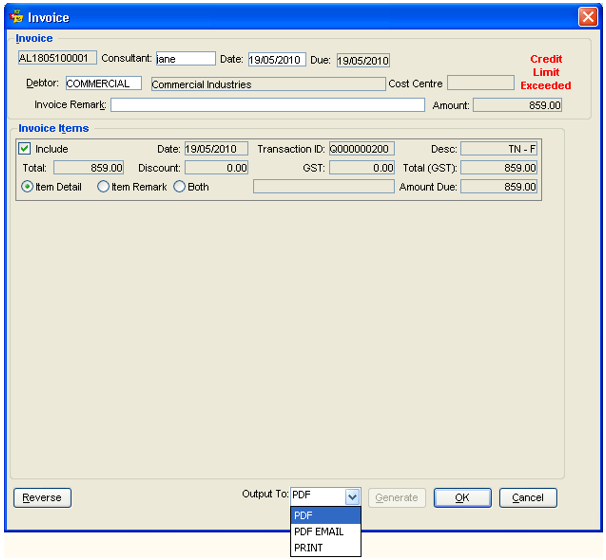Click the Discount field

point(216,168)
